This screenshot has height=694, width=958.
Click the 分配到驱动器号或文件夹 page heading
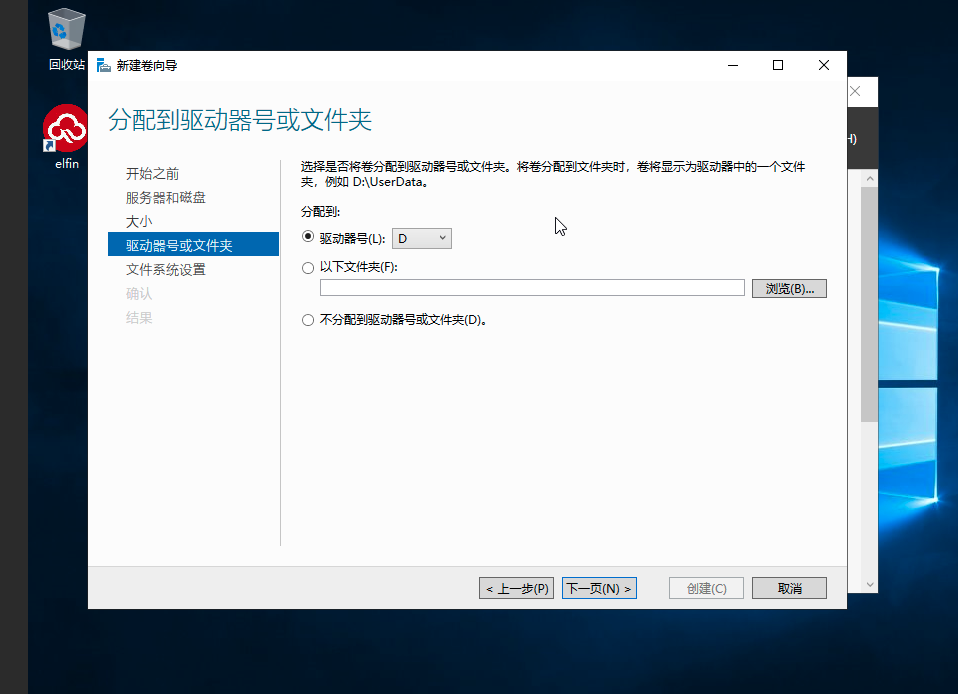click(x=240, y=120)
